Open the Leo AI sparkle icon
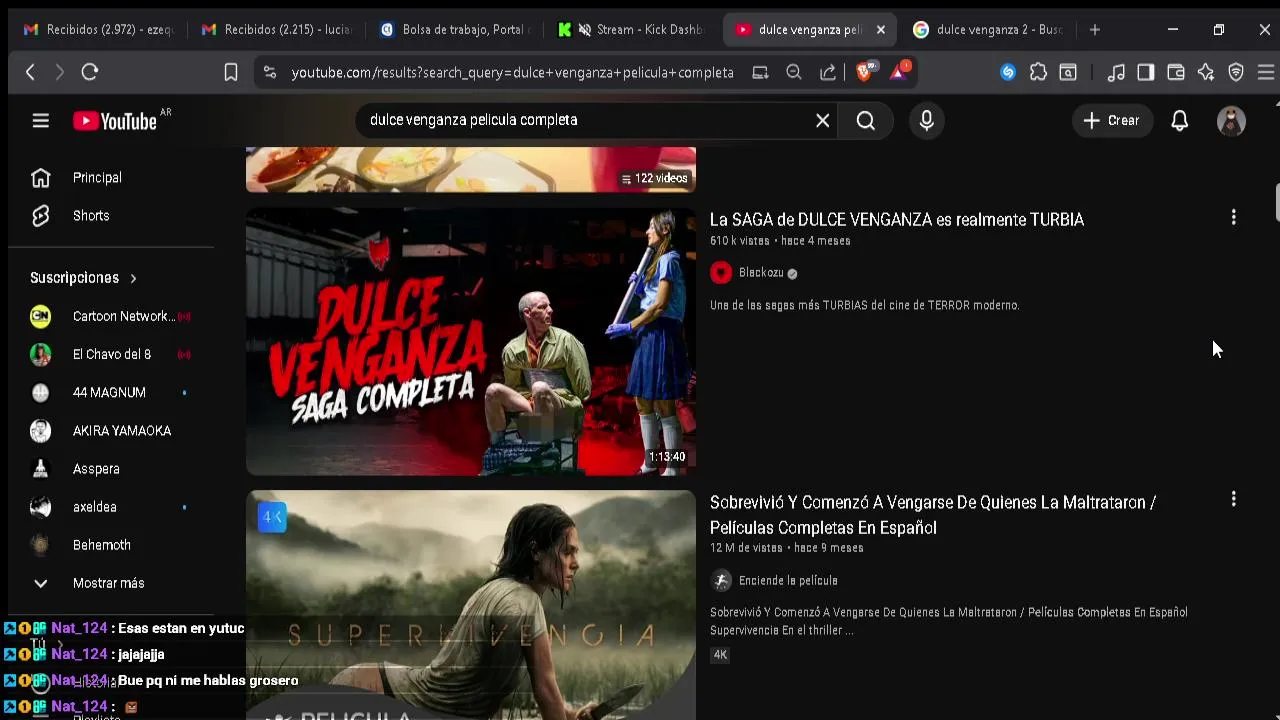The width and height of the screenshot is (1280, 720). 1206,72
